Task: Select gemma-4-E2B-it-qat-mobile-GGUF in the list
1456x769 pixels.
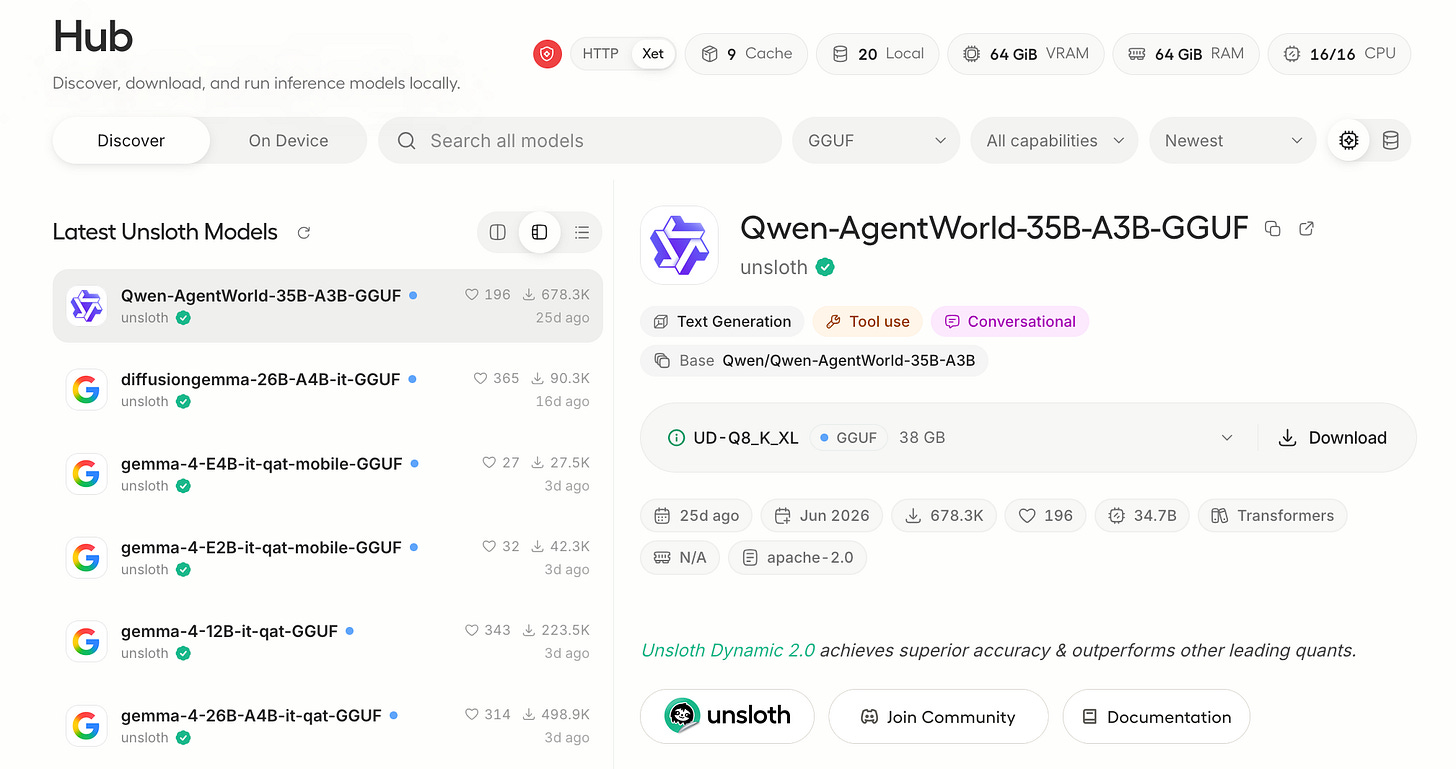Action: (x=328, y=558)
